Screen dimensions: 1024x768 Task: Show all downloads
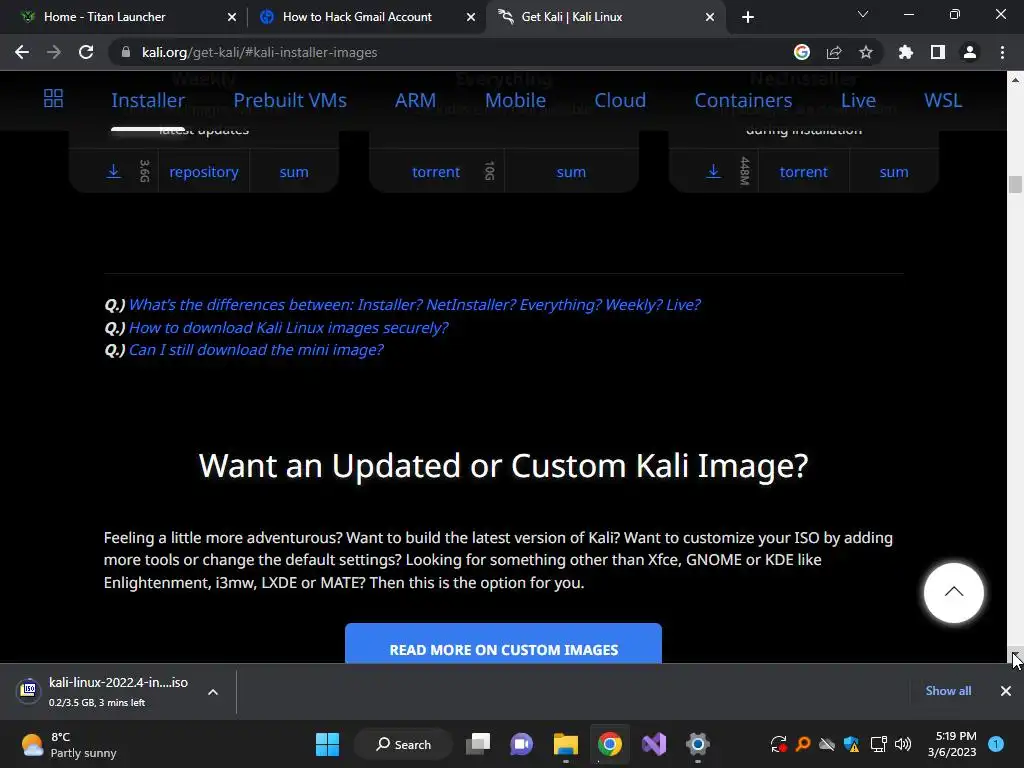pyautogui.click(x=948, y=690)
